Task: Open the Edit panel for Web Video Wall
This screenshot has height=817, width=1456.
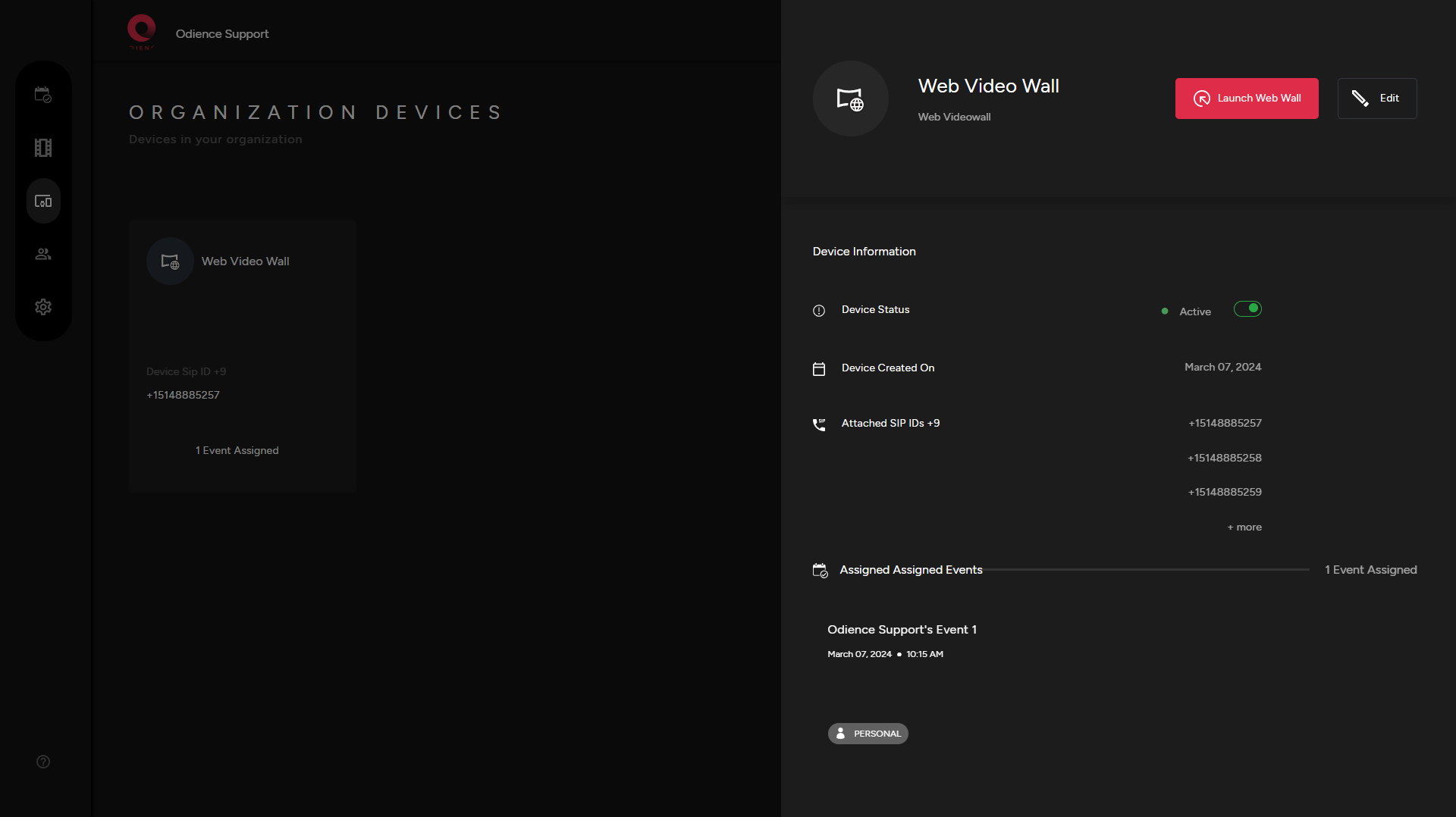Action: (1376, 98)
